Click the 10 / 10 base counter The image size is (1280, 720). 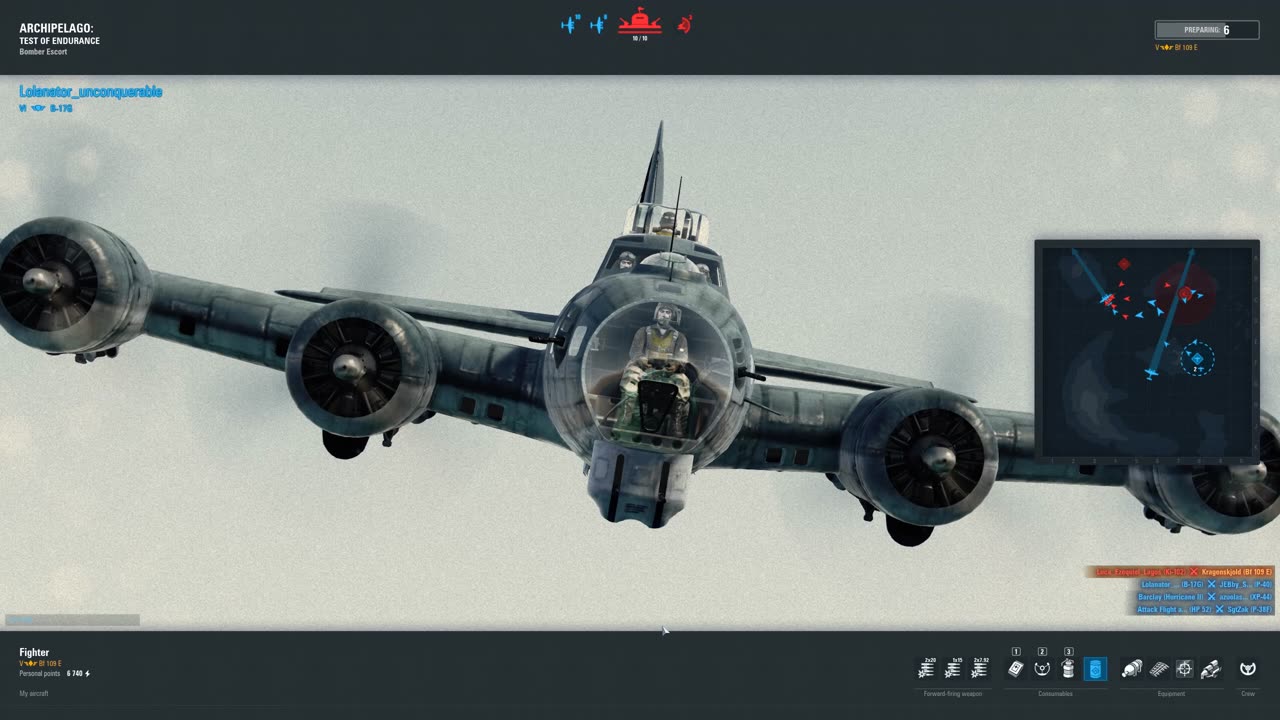pyautogui.click(x=639, y=38)
